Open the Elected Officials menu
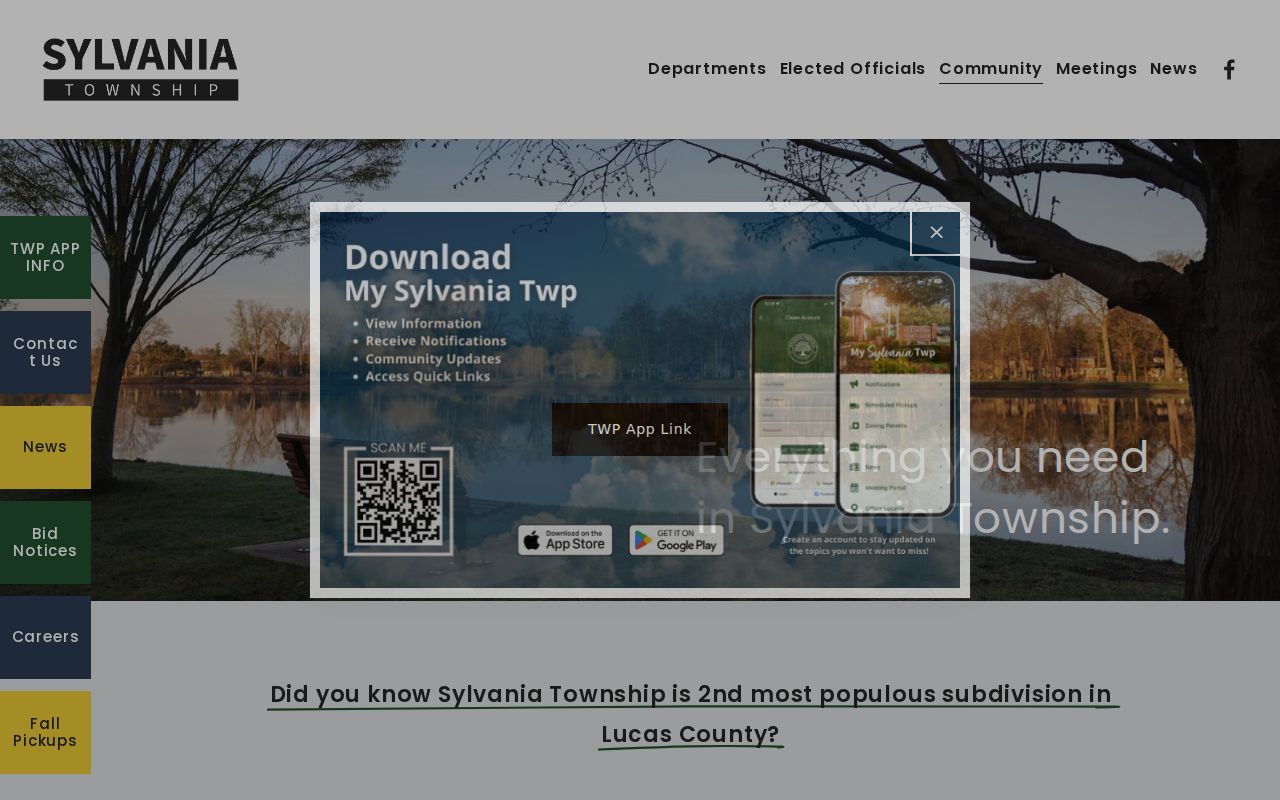The width and height of the screenshot is (1280, 800). coord(853,69)
